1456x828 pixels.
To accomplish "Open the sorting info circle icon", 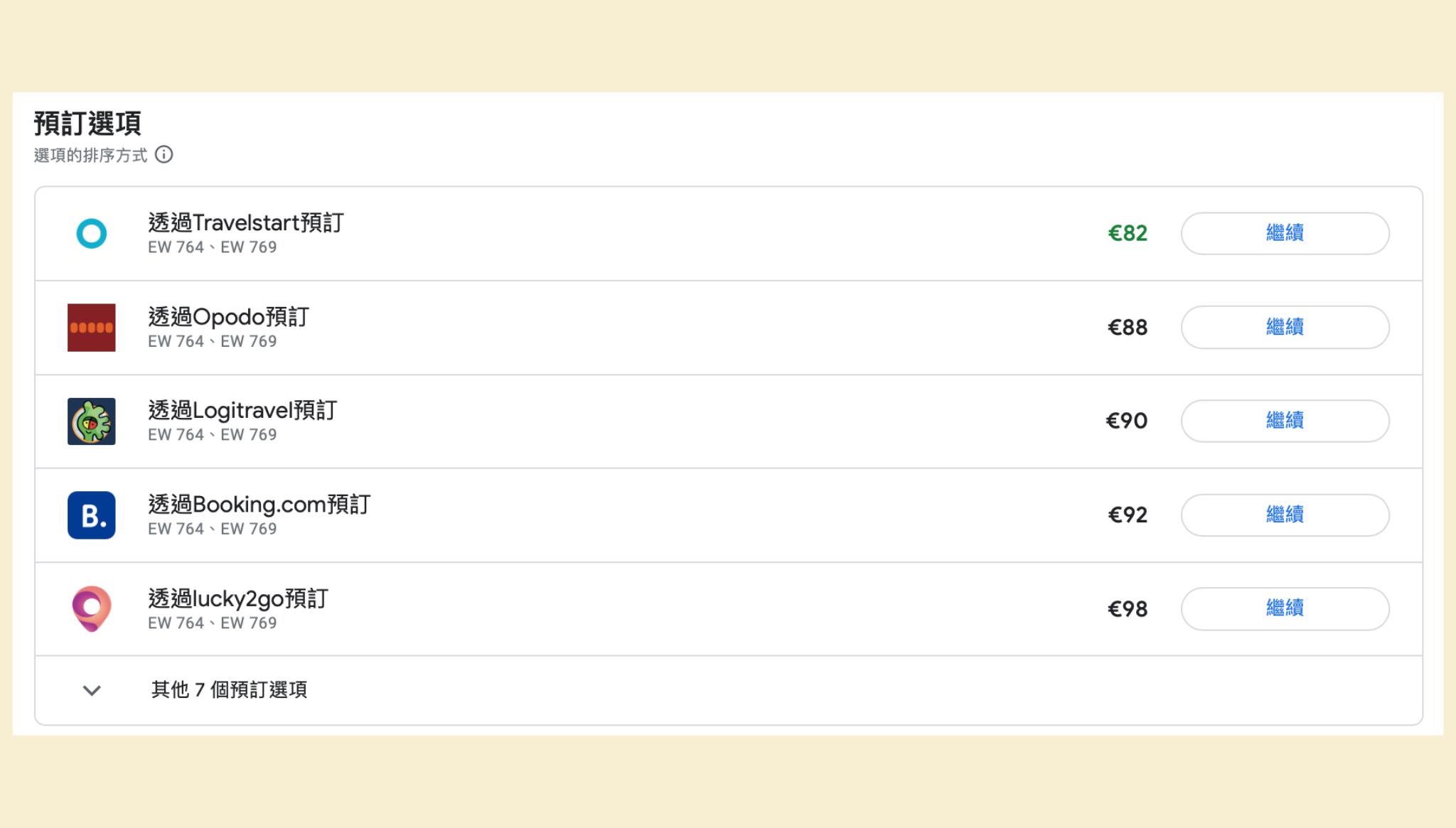I will click(x=164, y=154).
